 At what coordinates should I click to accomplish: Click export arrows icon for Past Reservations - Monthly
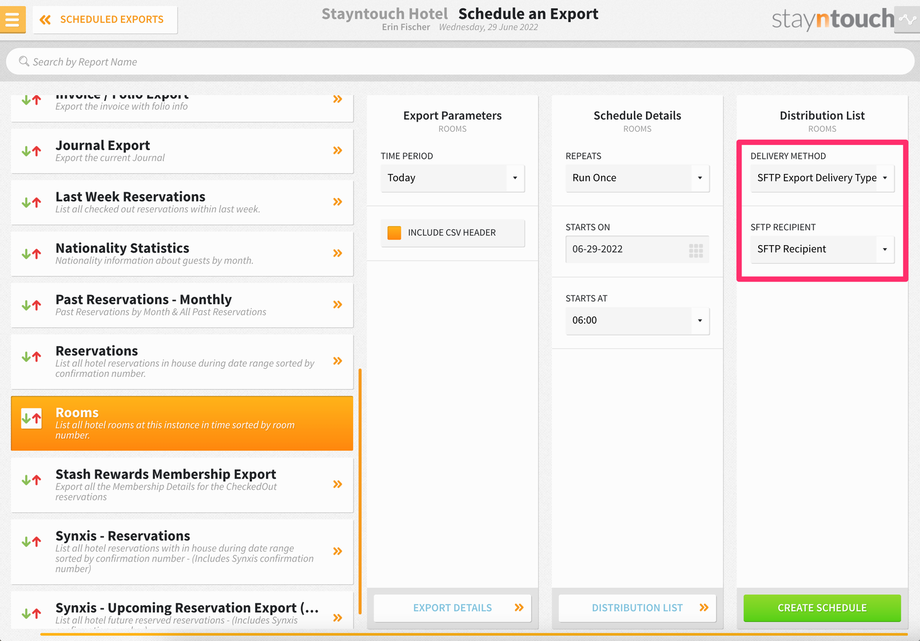coord(32,305)
